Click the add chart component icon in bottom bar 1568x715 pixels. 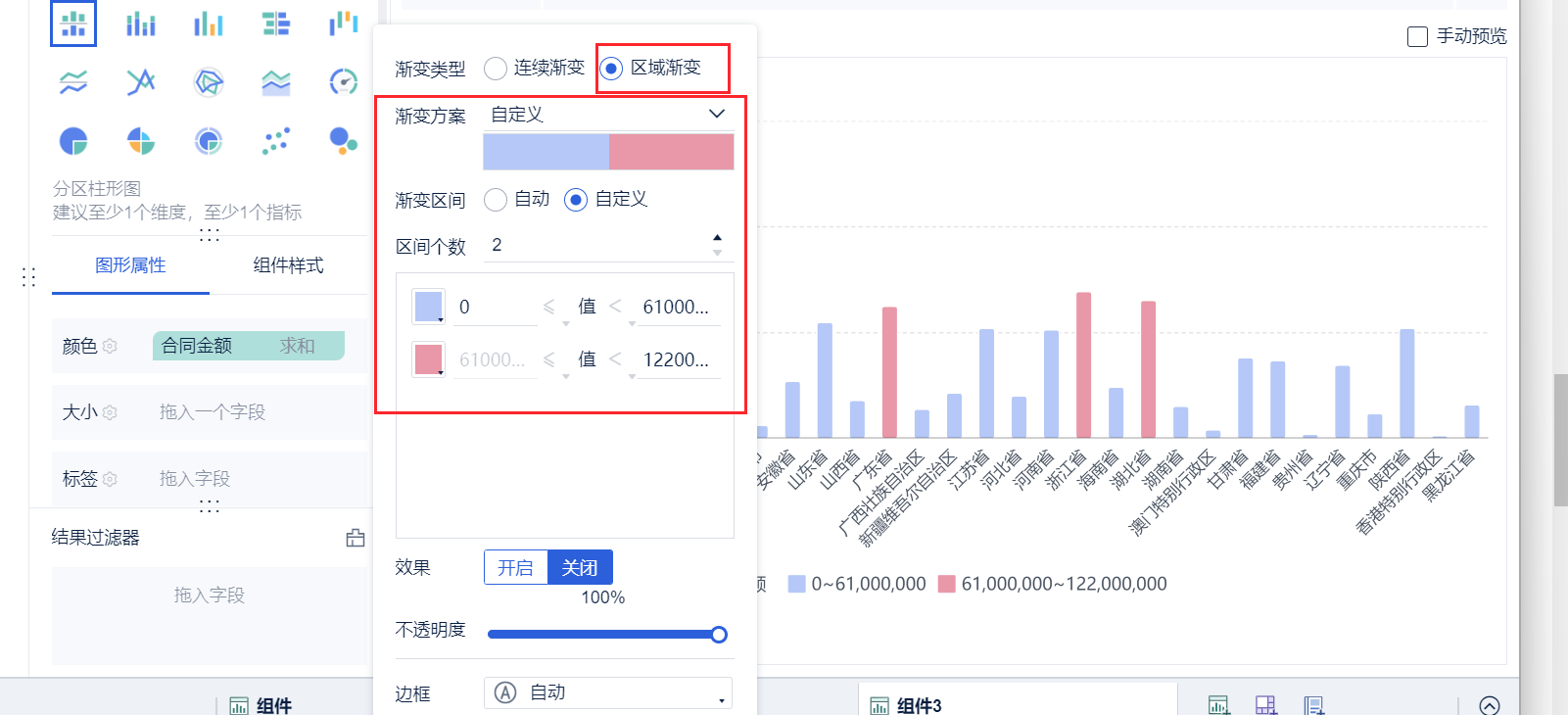tap(1218, 705)
